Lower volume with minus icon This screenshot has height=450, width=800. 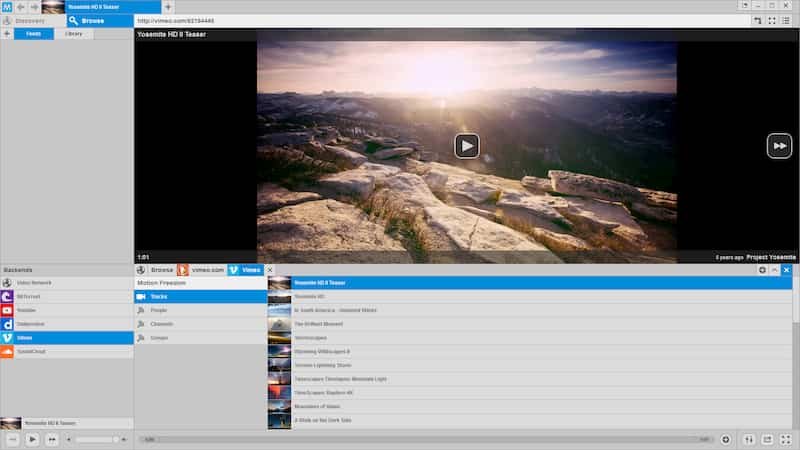click(x=69, y=439)
